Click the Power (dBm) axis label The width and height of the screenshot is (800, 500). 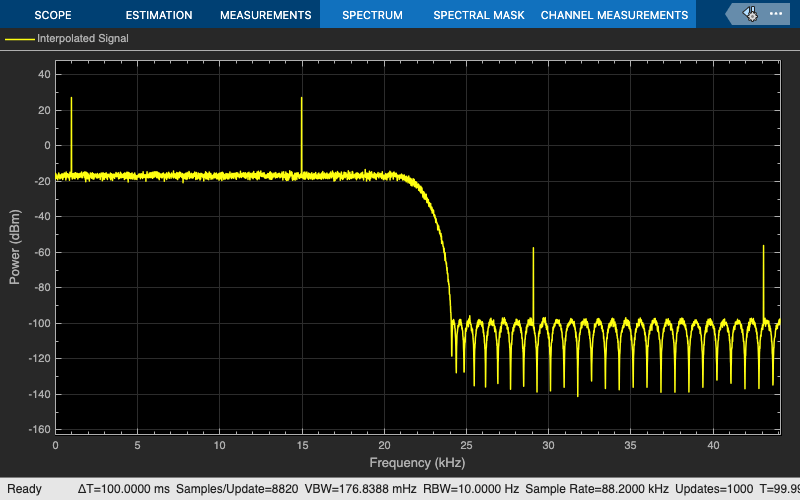tap(15, 247)
